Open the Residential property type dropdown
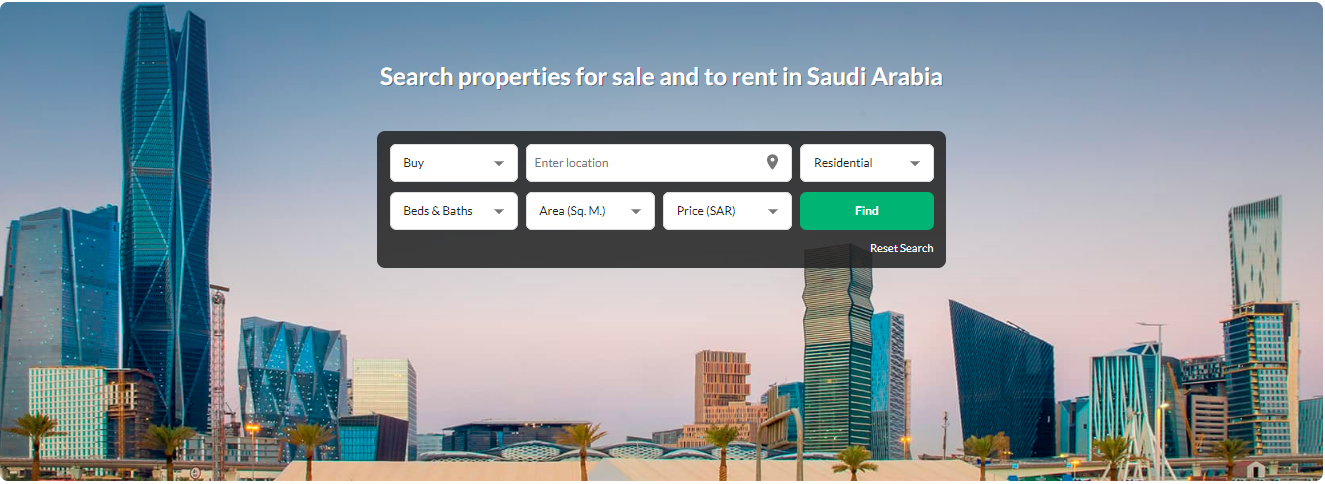 [867, 163]
